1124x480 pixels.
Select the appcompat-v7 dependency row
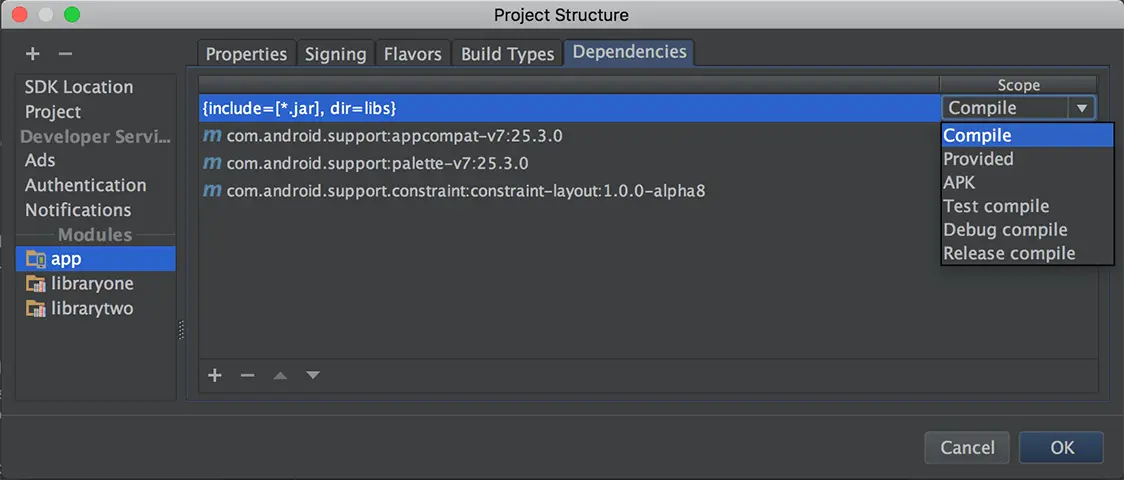coord(401,136)
